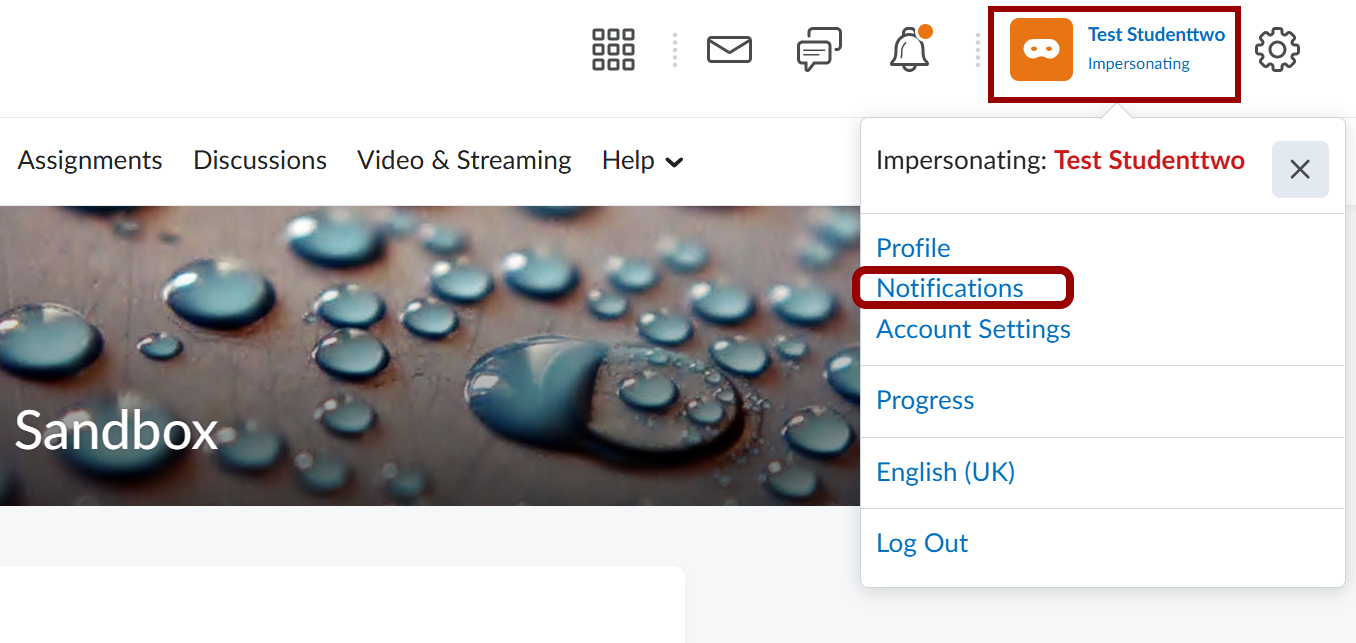Open the admin tools gear icon
Viewport: 1356px width, 643px height.
(1277, 50)
